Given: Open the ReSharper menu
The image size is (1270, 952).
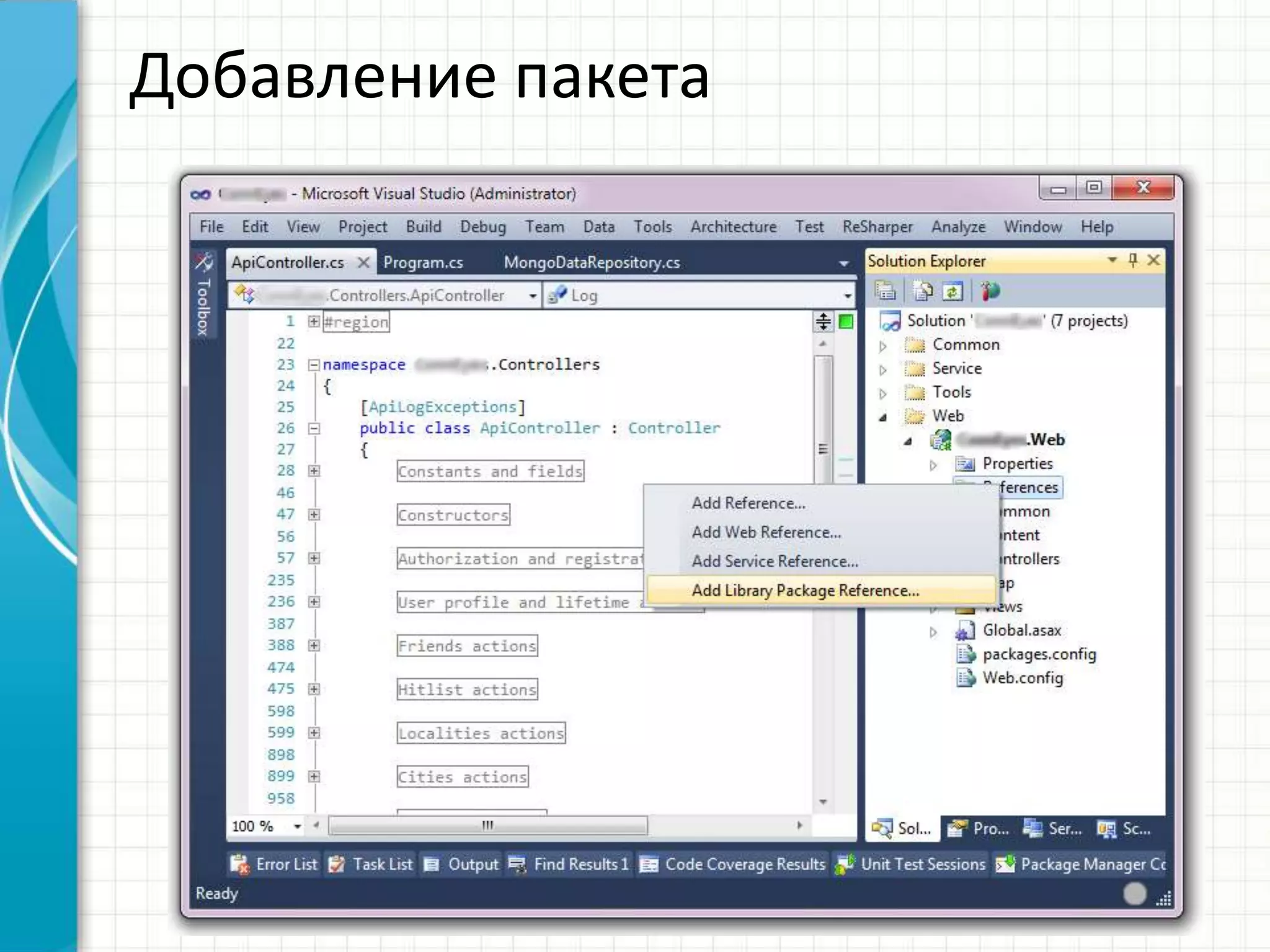Looking at the screenshot, I should (877, 227).
